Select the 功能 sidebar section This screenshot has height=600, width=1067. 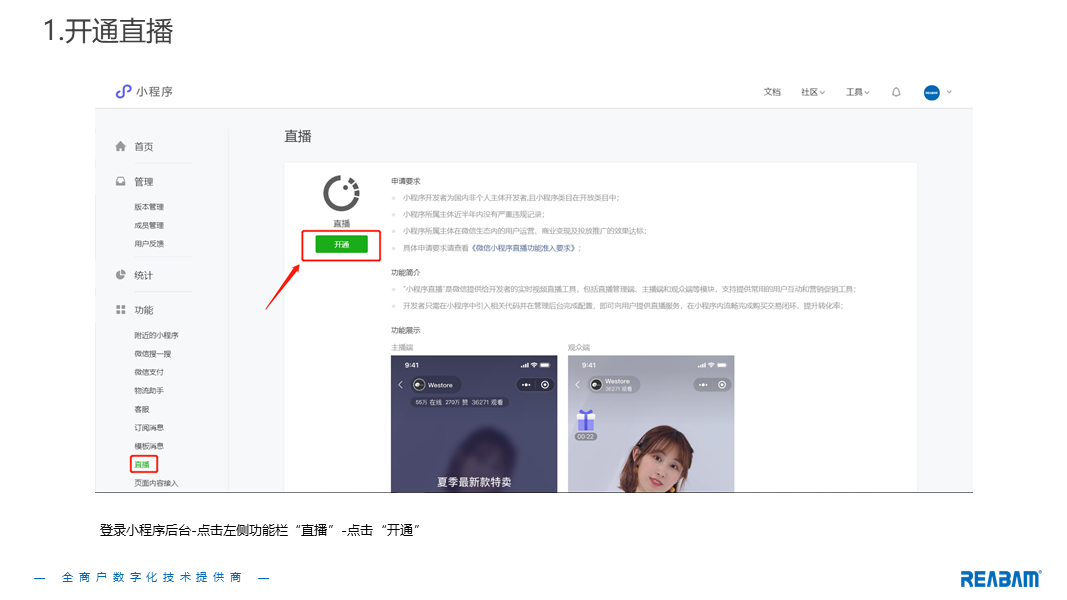coord(144,310)
